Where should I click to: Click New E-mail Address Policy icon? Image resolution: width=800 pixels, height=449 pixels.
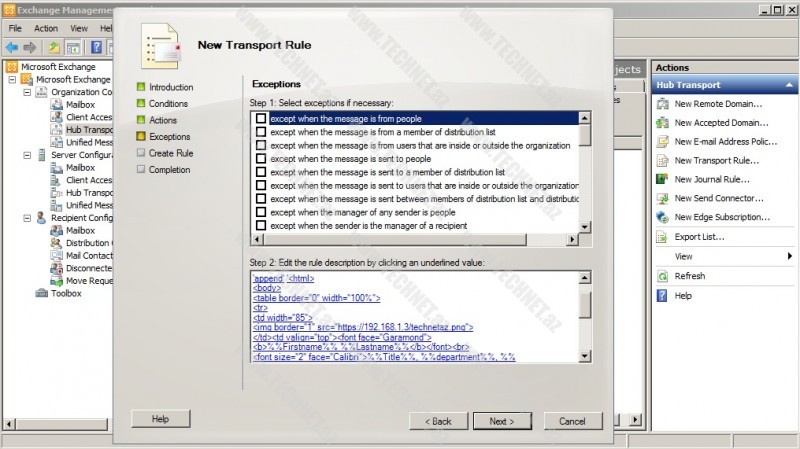tap(663, 142)
